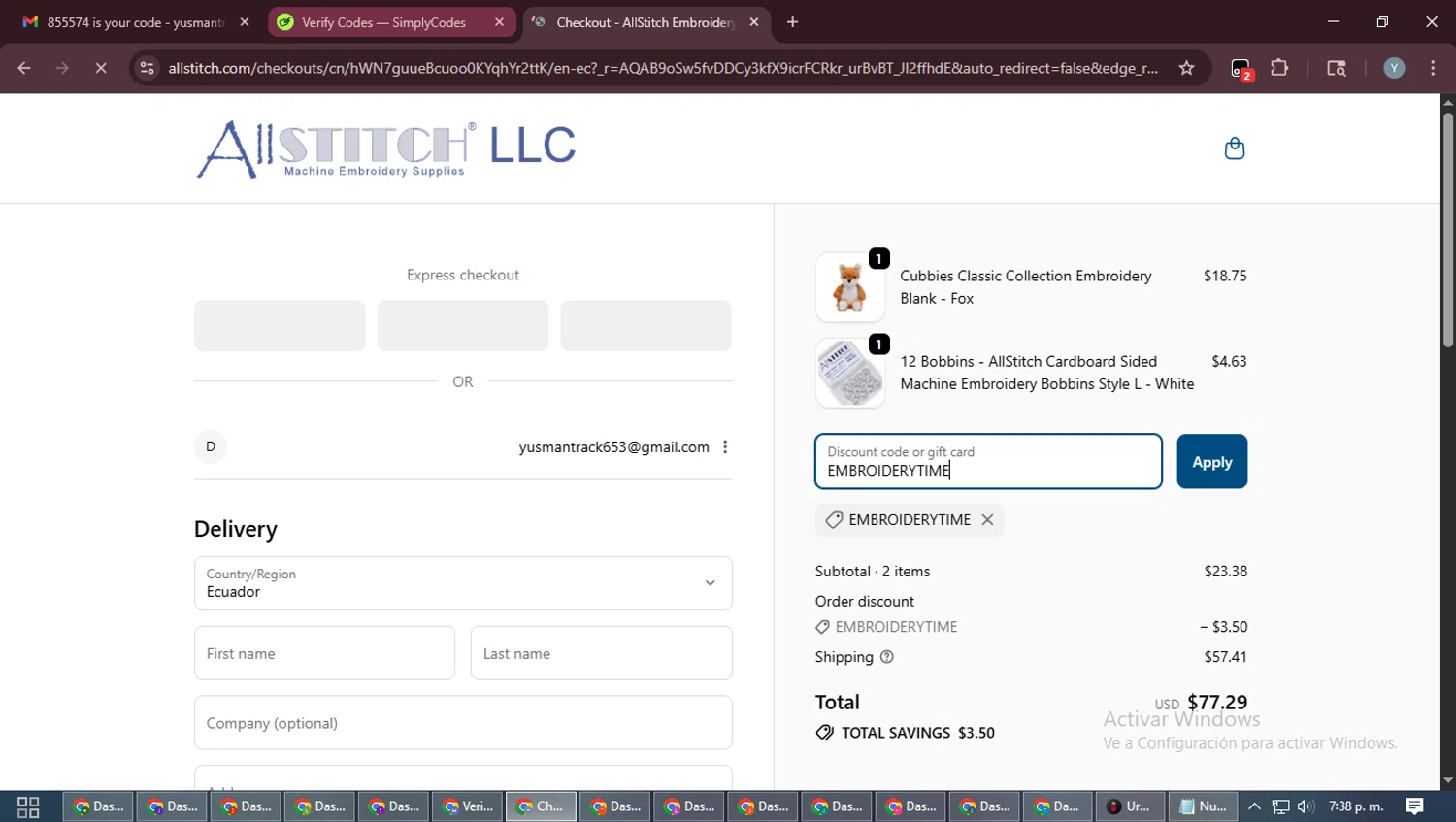This screenshot has height=822, width=1456.
Task: Click the Subtotal 2 items label
Action: click(873, 572)
